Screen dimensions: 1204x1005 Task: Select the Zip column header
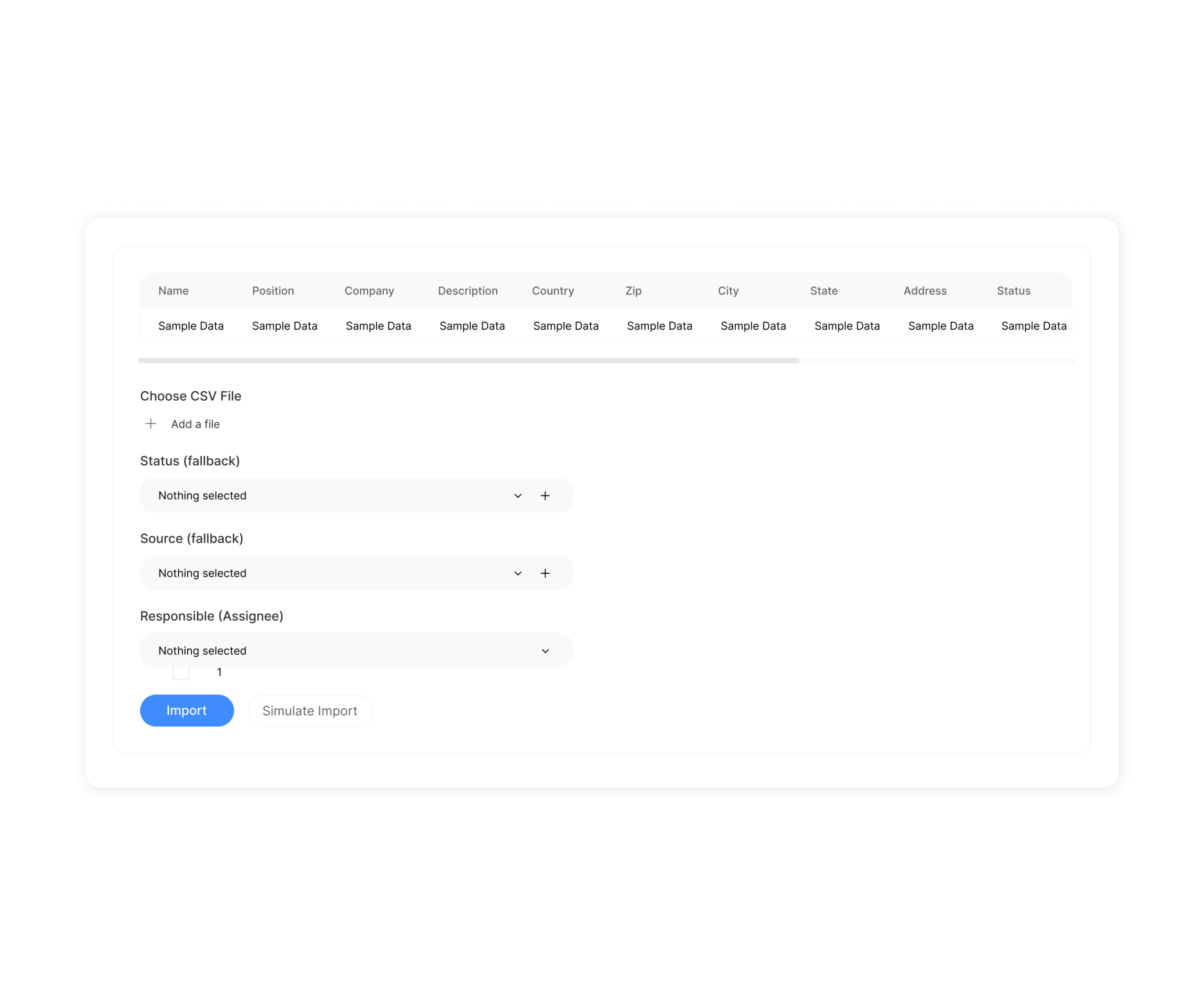click(x=634, y=291)
